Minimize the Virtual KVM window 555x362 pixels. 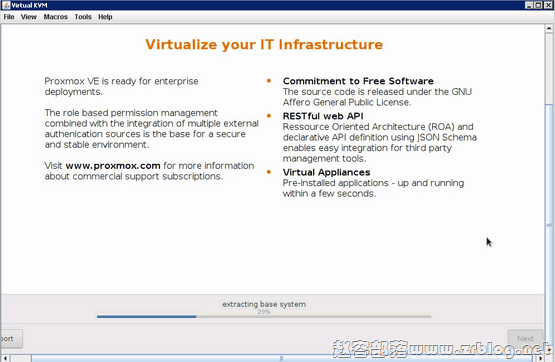click(x=529, y=5)
